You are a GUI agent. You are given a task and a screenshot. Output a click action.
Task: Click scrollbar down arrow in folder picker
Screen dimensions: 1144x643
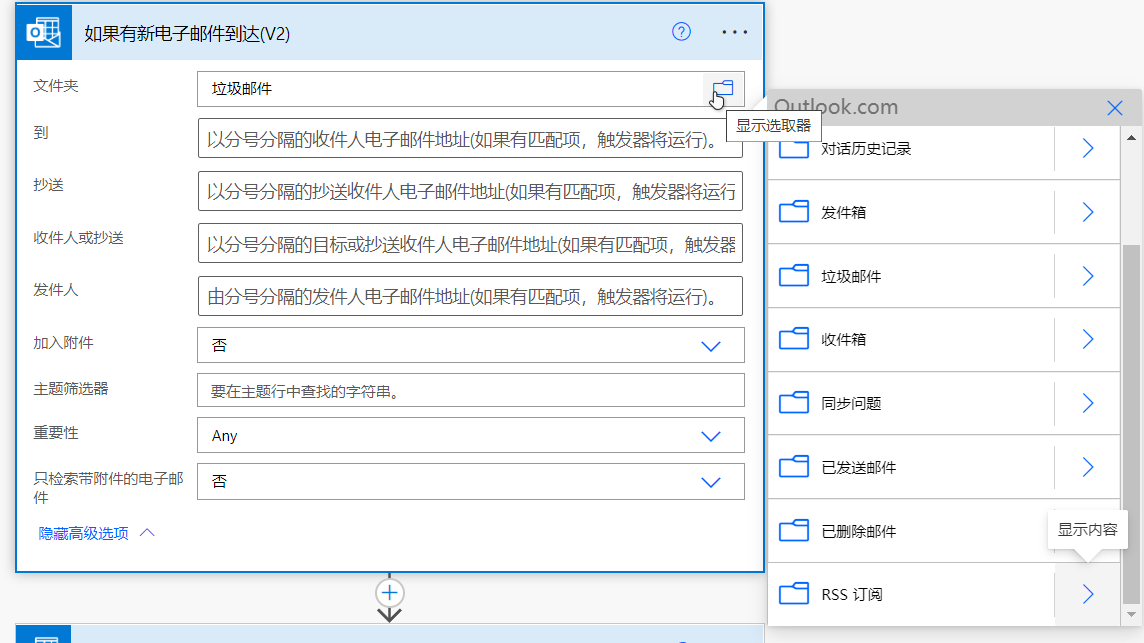point(1131,615)
